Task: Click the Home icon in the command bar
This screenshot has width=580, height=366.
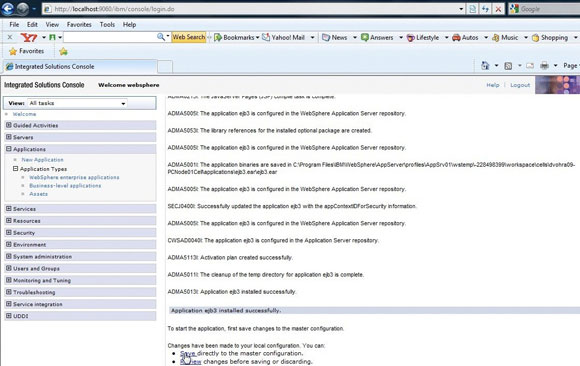Action: tap(485, 66)
